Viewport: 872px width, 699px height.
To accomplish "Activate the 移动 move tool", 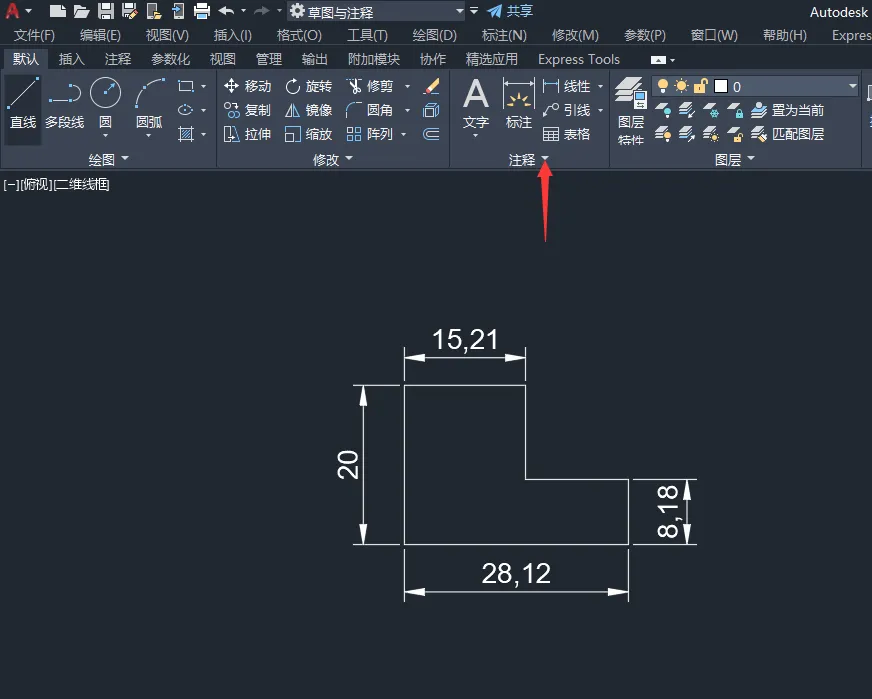I will (247, 86).
